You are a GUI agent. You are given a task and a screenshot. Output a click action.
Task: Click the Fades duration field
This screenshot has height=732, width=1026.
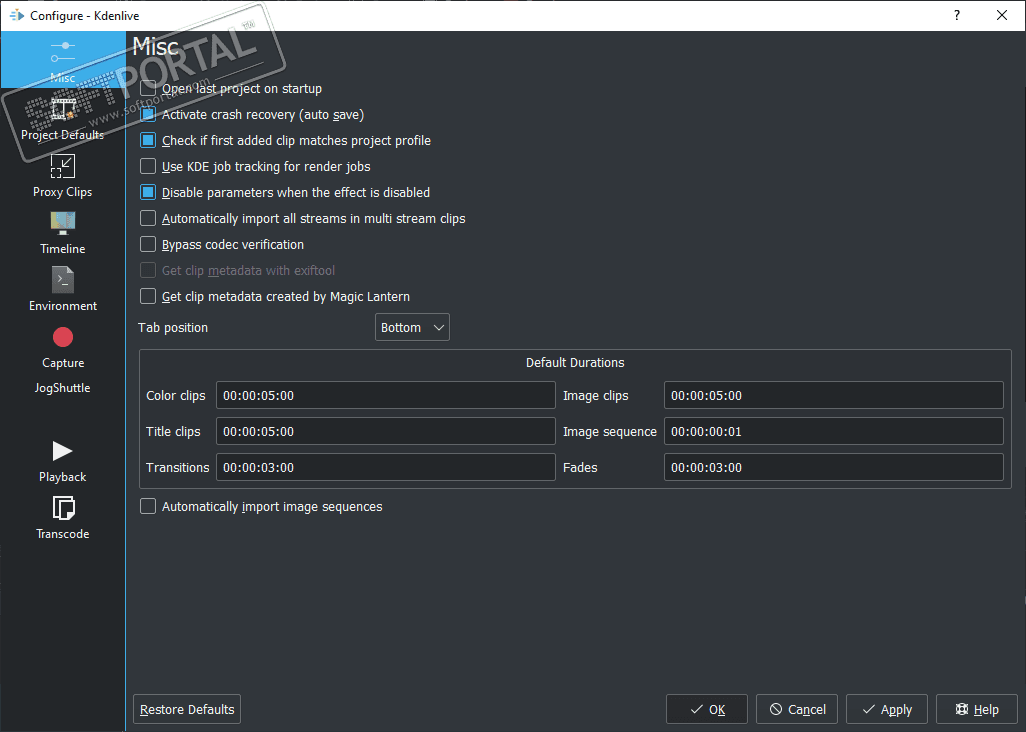pos(834,467)
